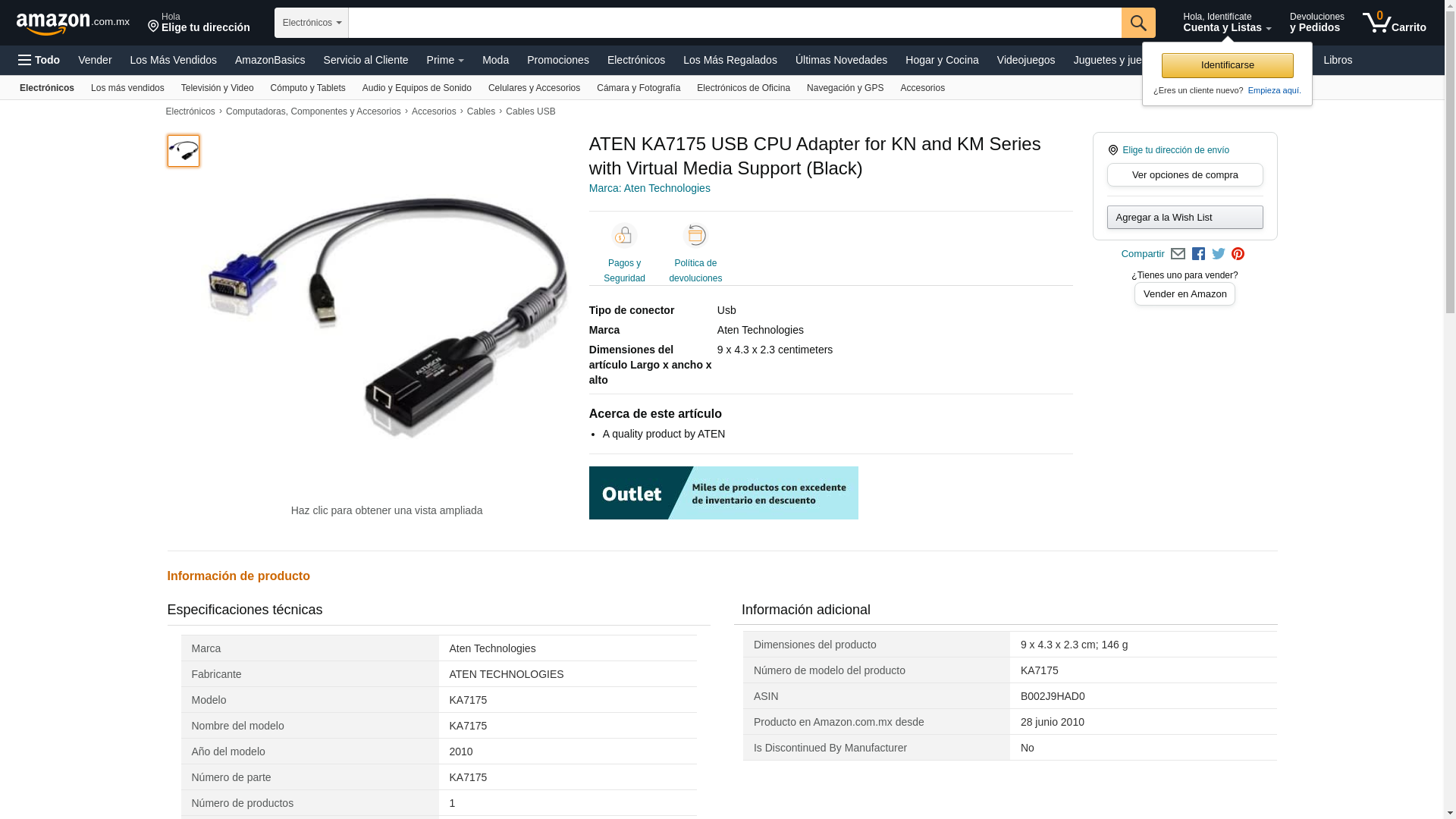Open the Marca: Aten Technologies link
Viewport: 1456px width, 819px height.
(649, 188)
